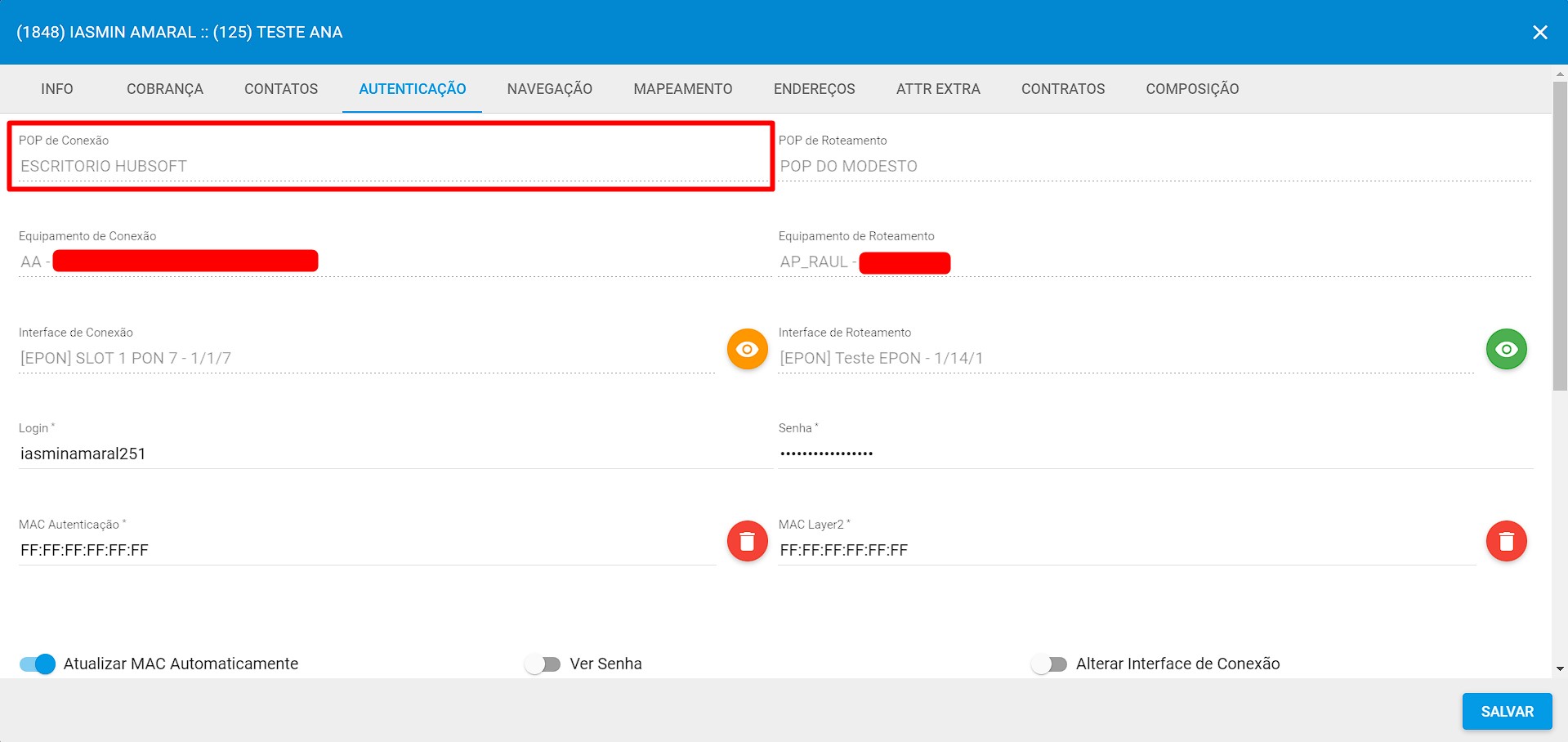1568x742 pixels.
Task: Switch to the ENDEREÇOS tab
Action: [x=815, y=89]
